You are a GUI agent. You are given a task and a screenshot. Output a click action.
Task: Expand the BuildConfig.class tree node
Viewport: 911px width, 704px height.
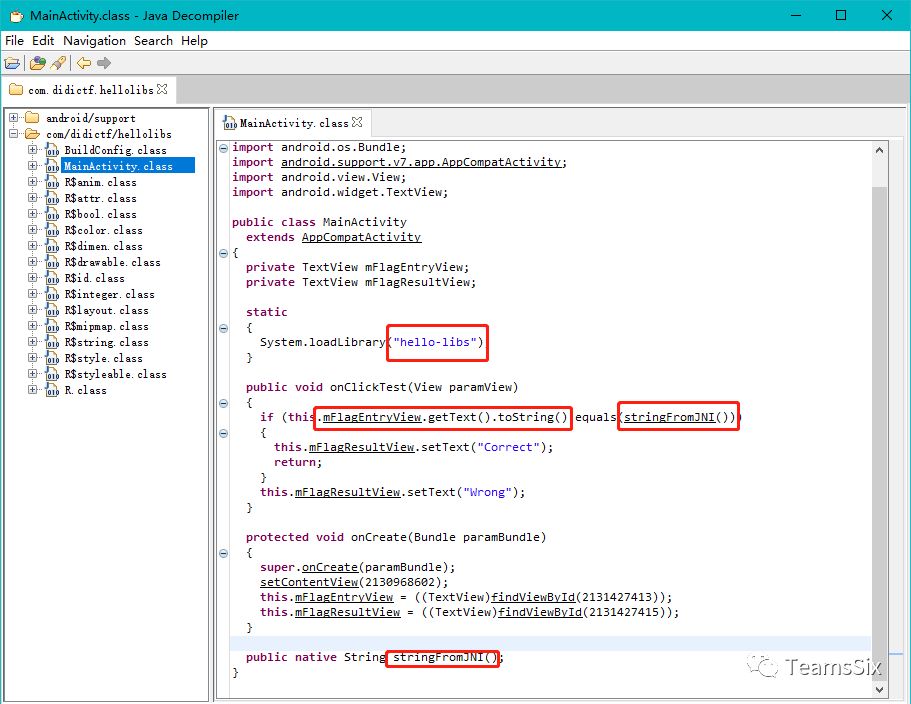tap(33, 150)
